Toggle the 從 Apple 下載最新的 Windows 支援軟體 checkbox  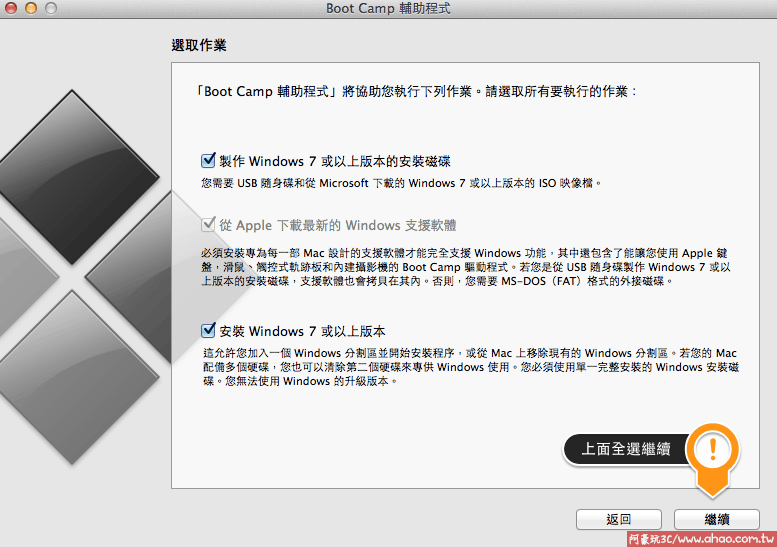[x=208, y=225]
